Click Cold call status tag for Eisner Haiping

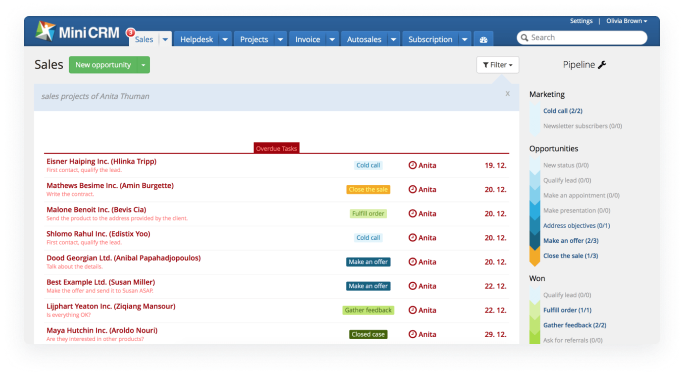[x=368, y=165]
